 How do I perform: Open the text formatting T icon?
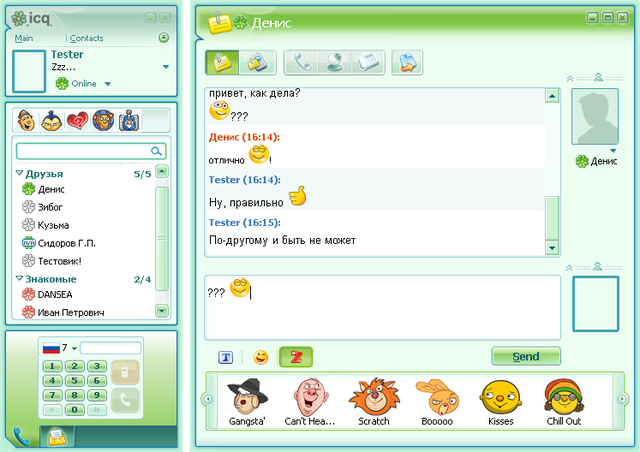coord(226,358)
